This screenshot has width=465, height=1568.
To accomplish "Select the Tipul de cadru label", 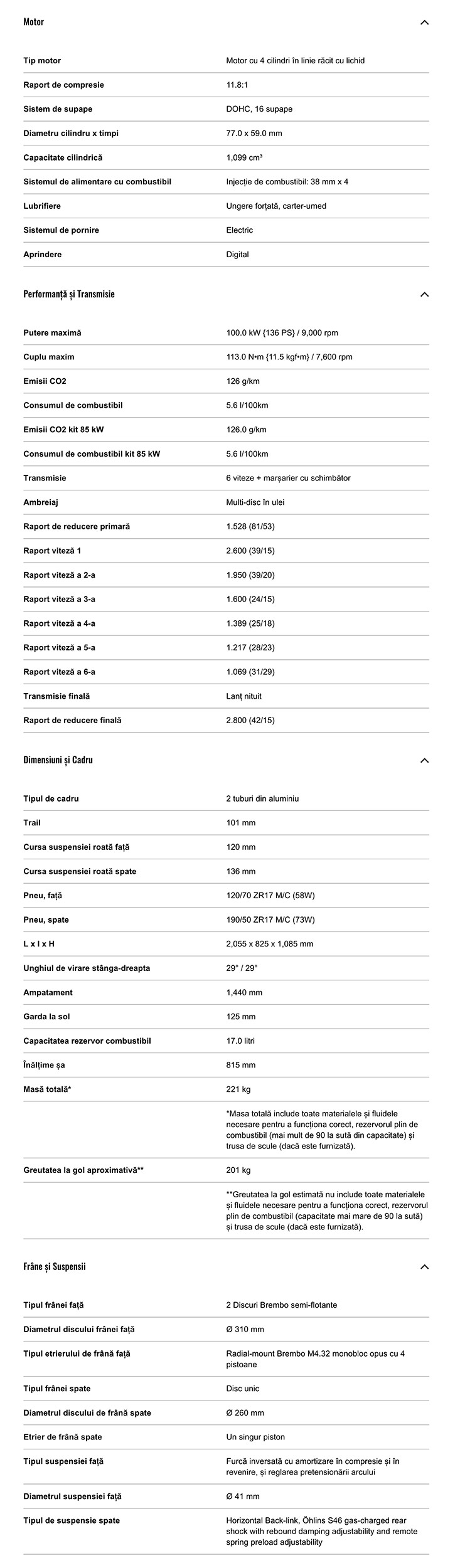I will click(x=51, y=799).
